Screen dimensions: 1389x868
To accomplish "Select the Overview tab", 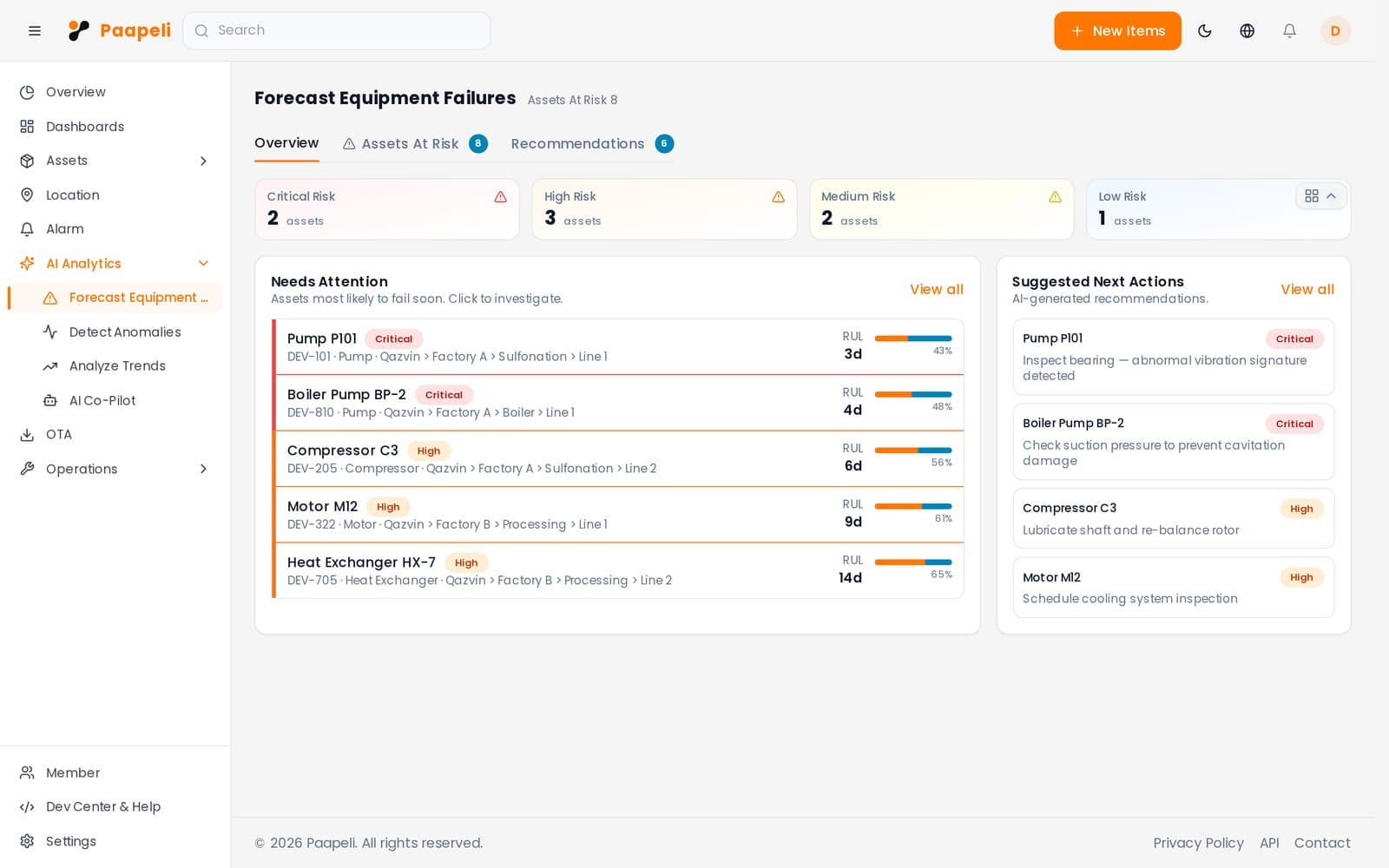I will click(x=286, y=143).
